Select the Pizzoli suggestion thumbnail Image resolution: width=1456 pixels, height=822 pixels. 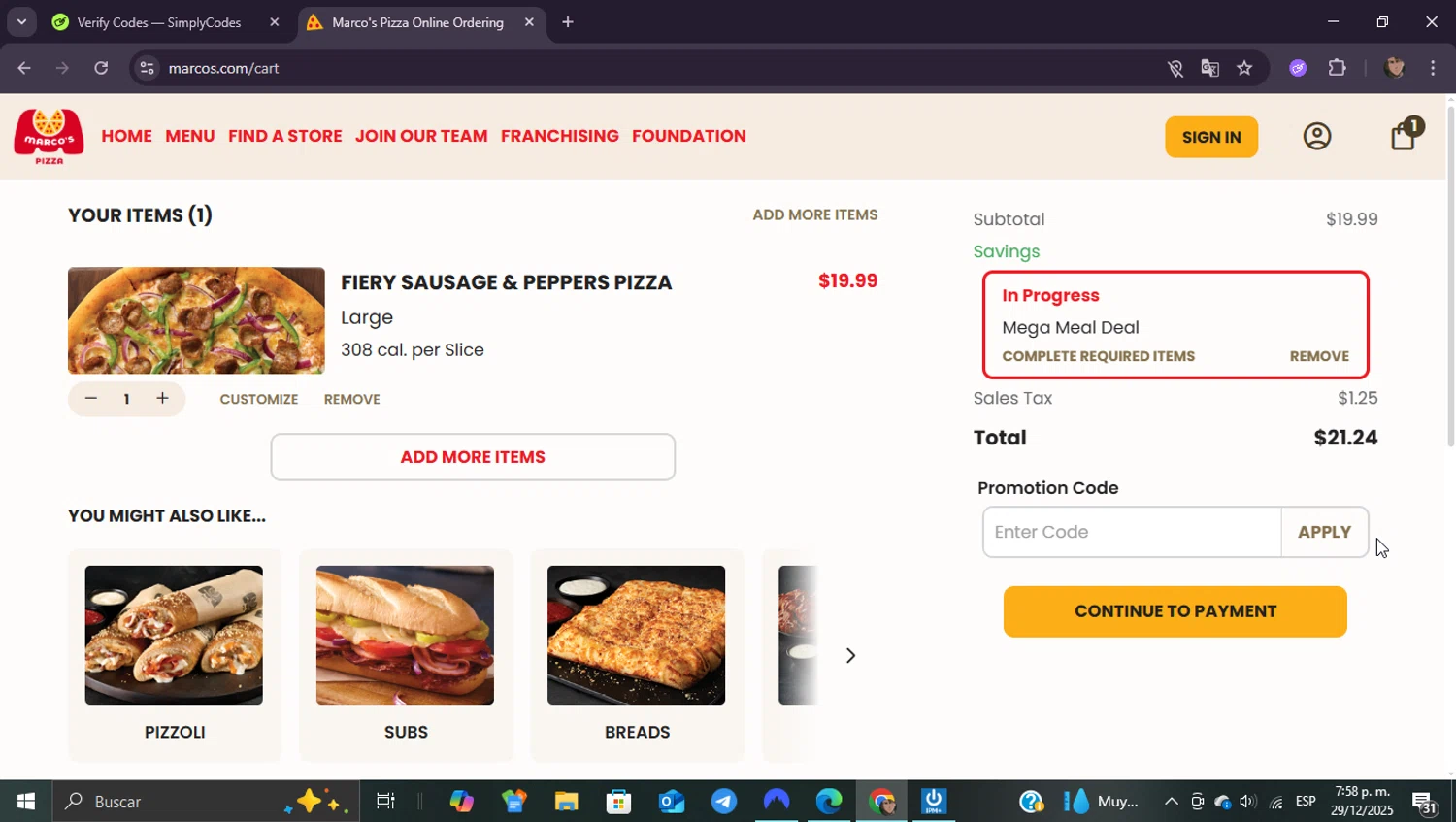(x=174, y=636)
